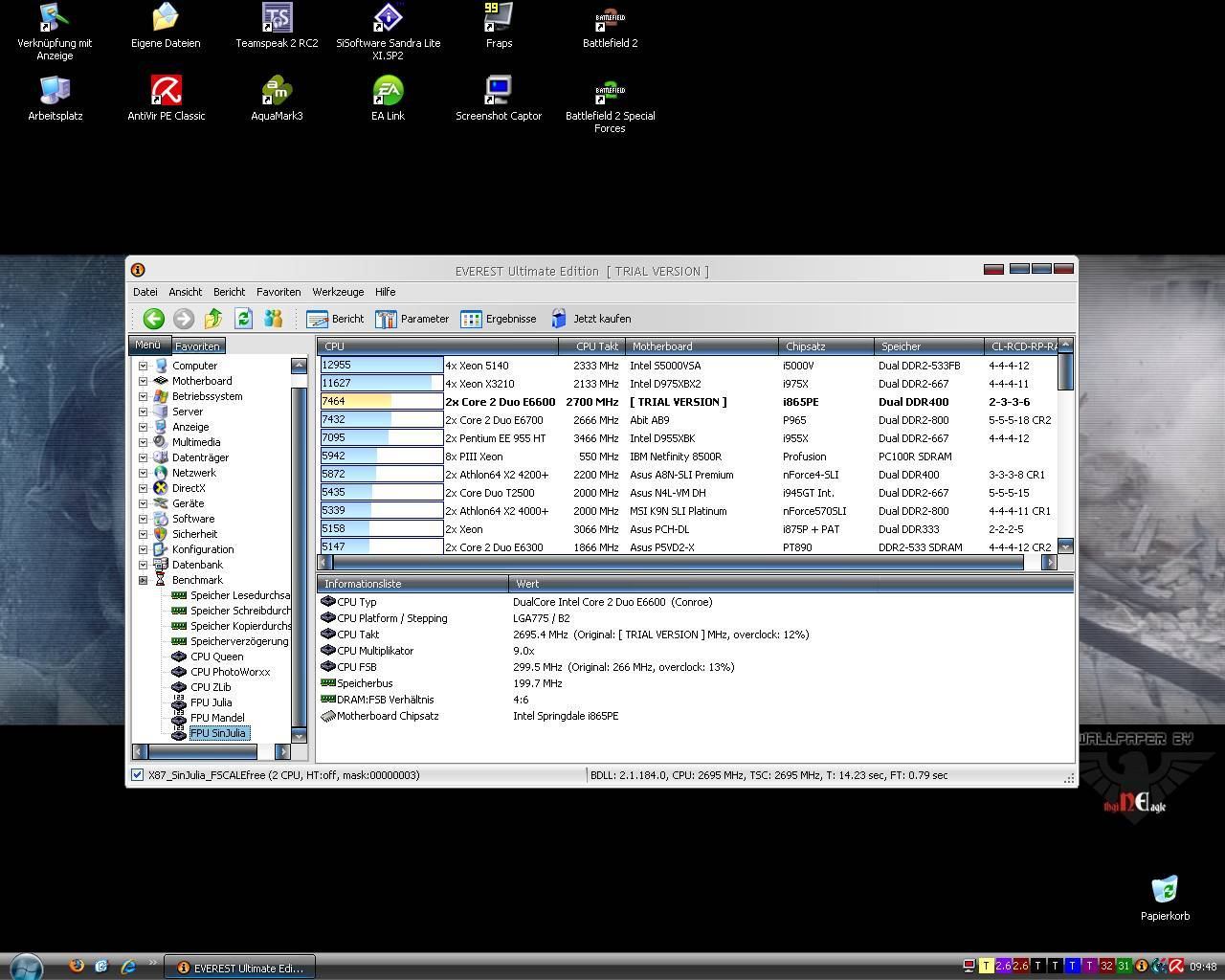Sort results by Chipsatz column header
The height and width of the screenshot is (980, 1225).
[x=827, y=346]
